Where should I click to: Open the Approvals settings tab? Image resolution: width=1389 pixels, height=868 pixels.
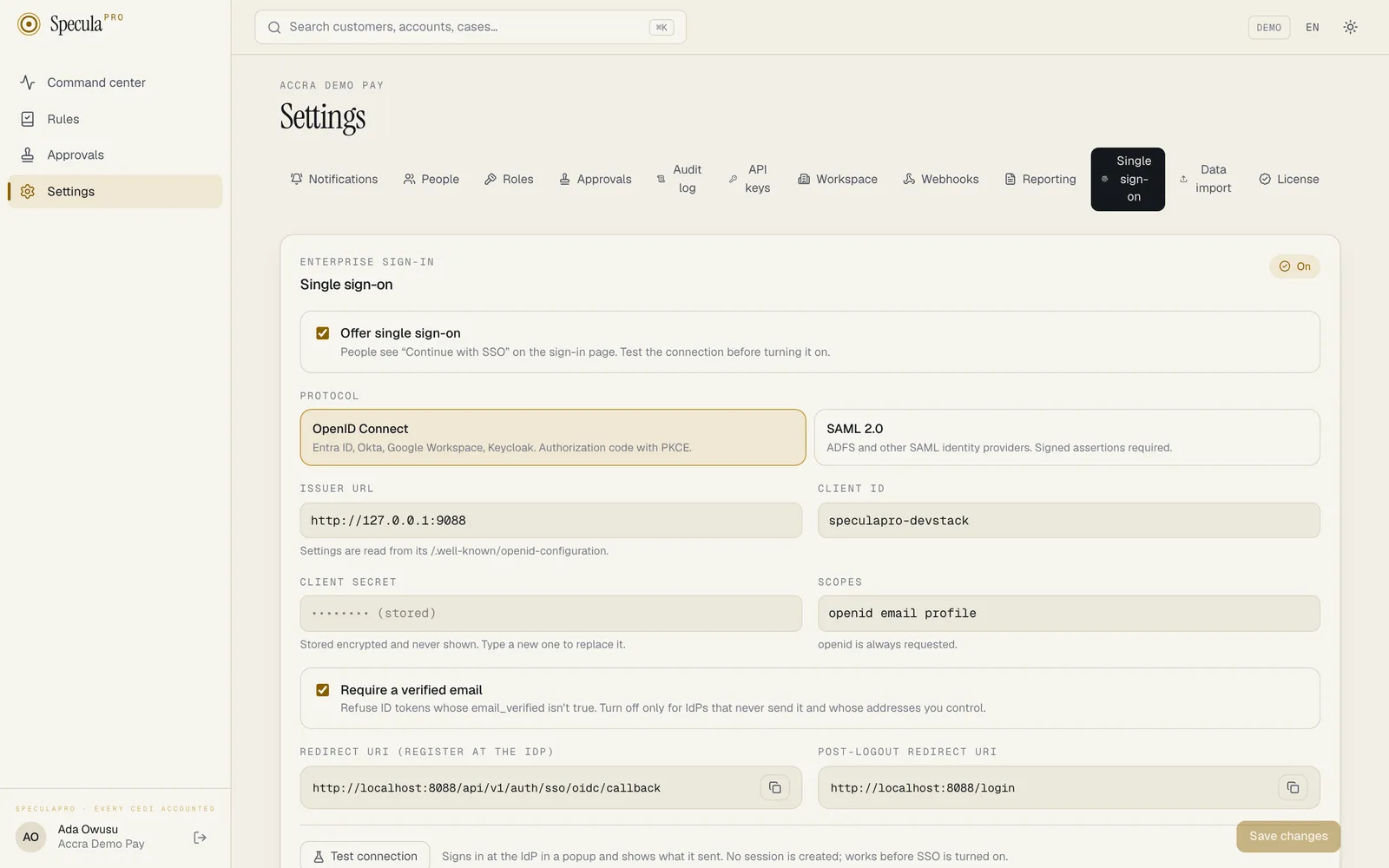click(x=596, y=179)
